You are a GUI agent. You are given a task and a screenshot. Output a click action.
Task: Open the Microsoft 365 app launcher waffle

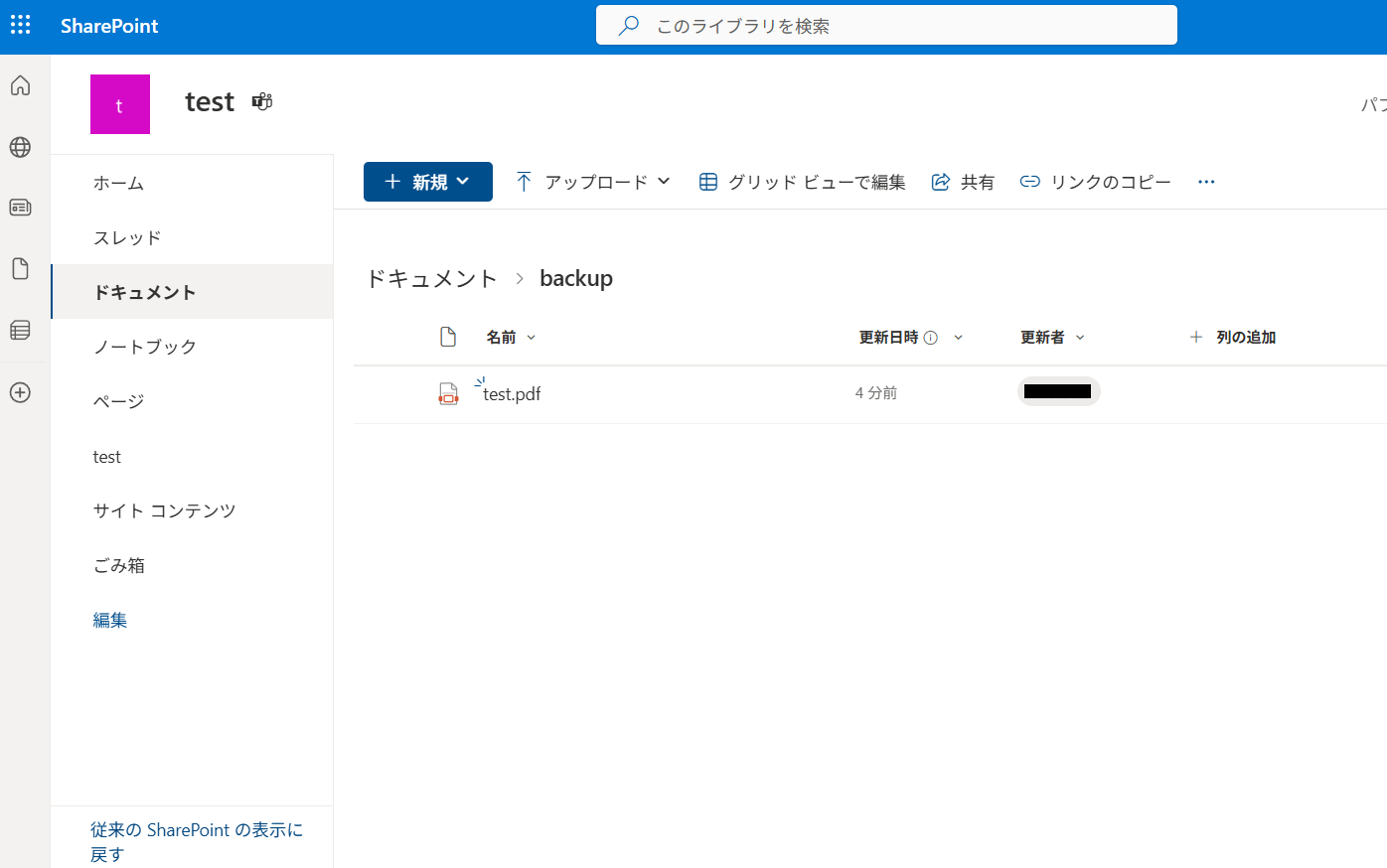pos(20,24)
